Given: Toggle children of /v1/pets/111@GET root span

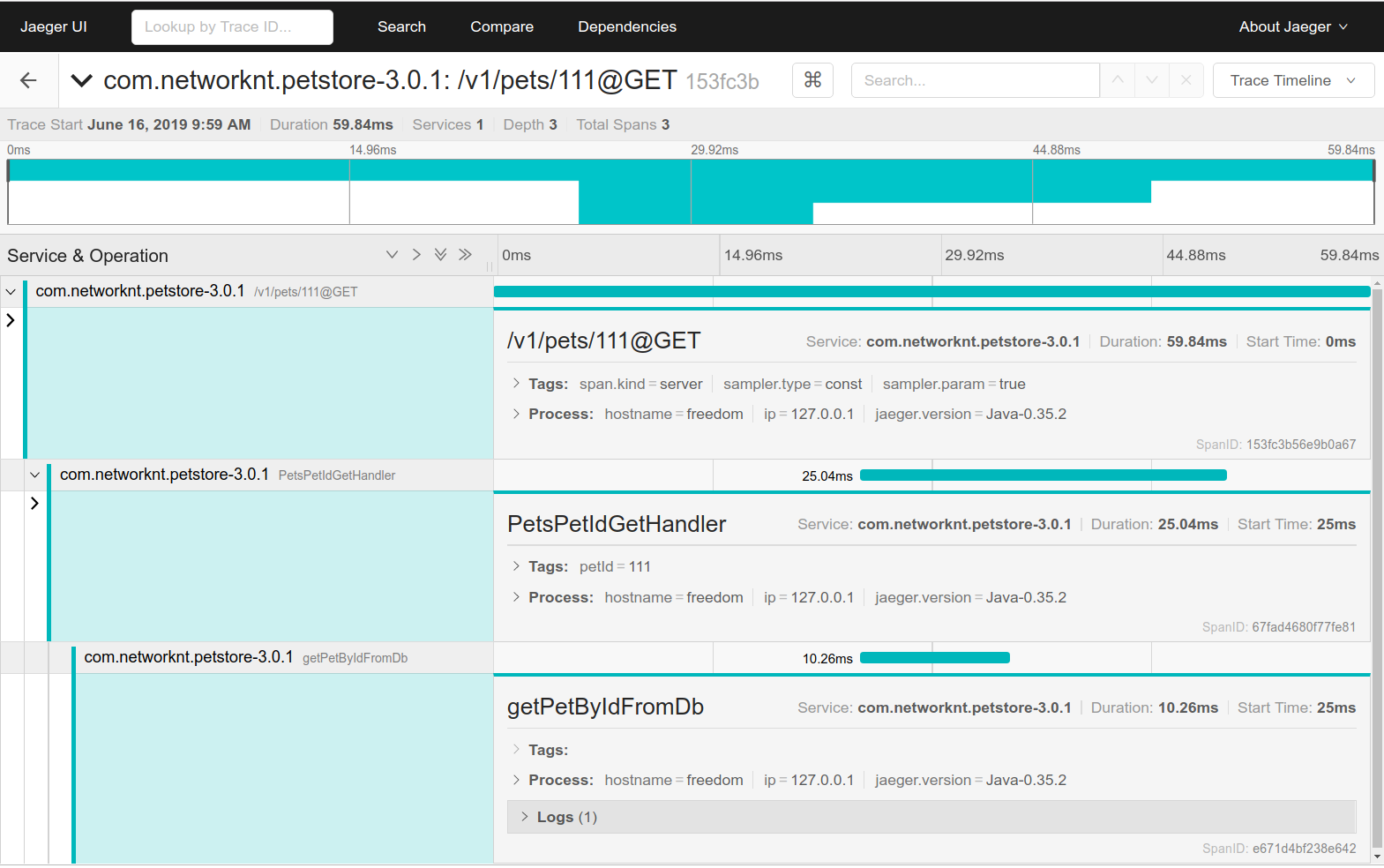Looking at the screenshot, I should (11, 292).
